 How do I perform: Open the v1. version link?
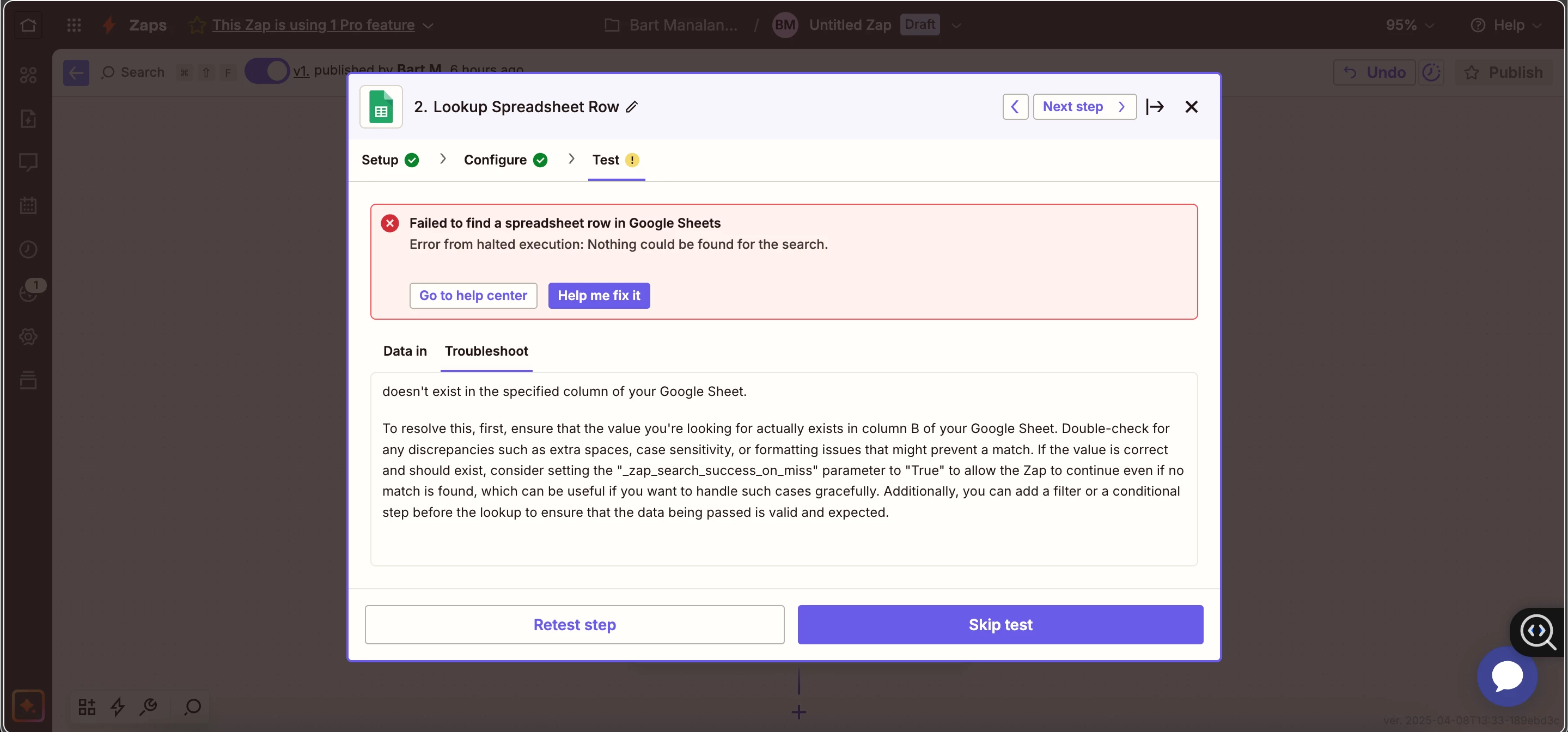(301, 71)
